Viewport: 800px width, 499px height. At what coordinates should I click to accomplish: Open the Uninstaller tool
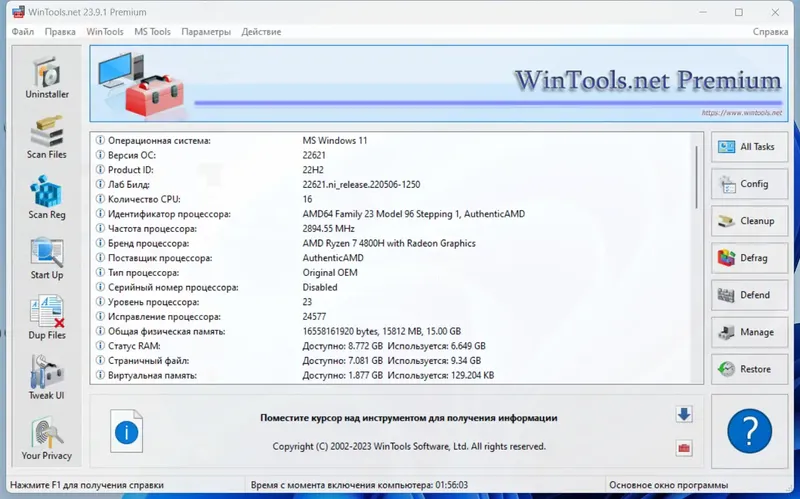point(47,78)
